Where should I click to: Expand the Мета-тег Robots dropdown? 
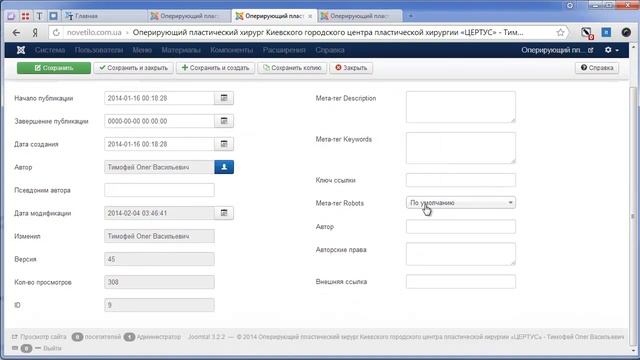coord(461,202)
